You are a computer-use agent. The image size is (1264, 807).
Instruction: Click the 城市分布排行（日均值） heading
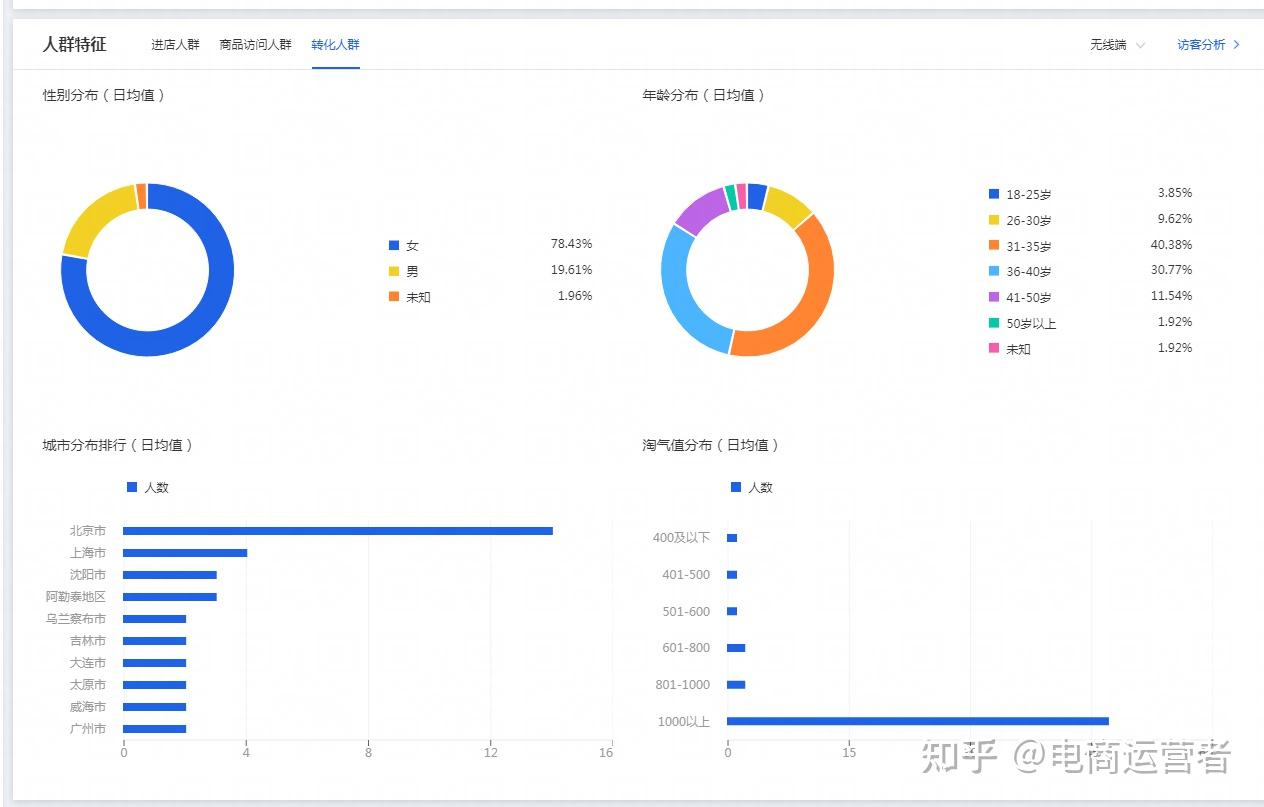[x=118, y=445]
